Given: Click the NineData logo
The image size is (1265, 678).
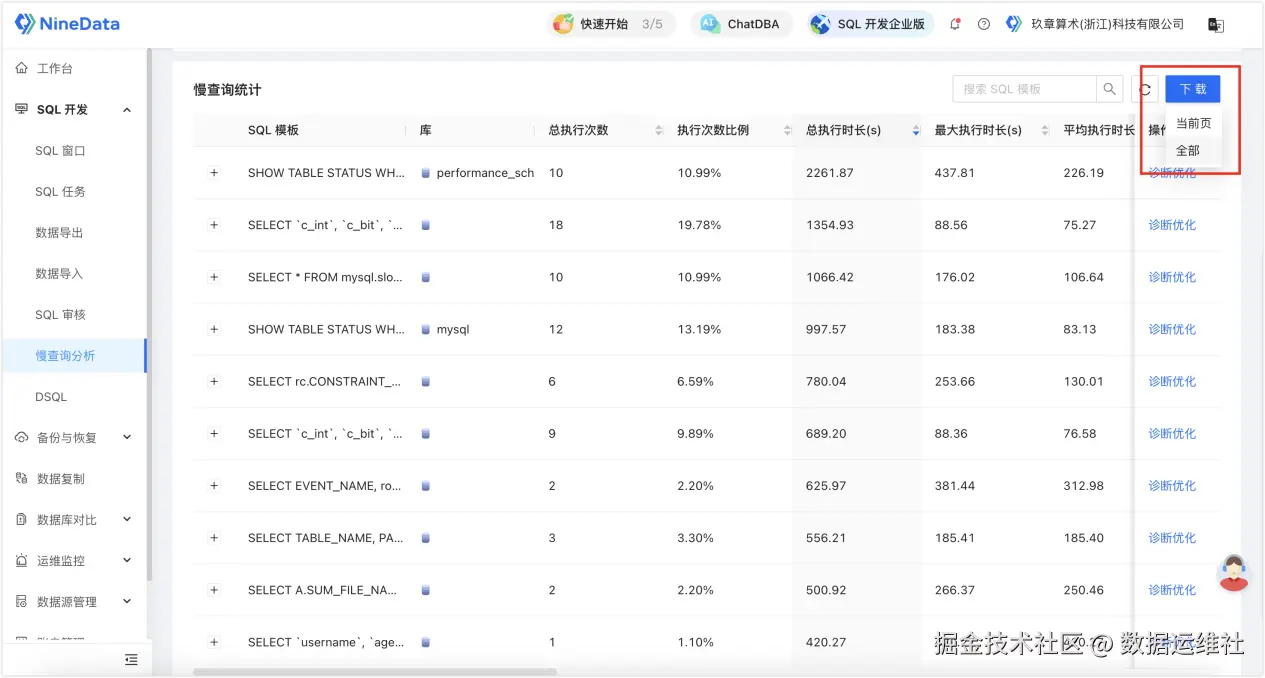Looking at the screenshot, I should [67, 24].
